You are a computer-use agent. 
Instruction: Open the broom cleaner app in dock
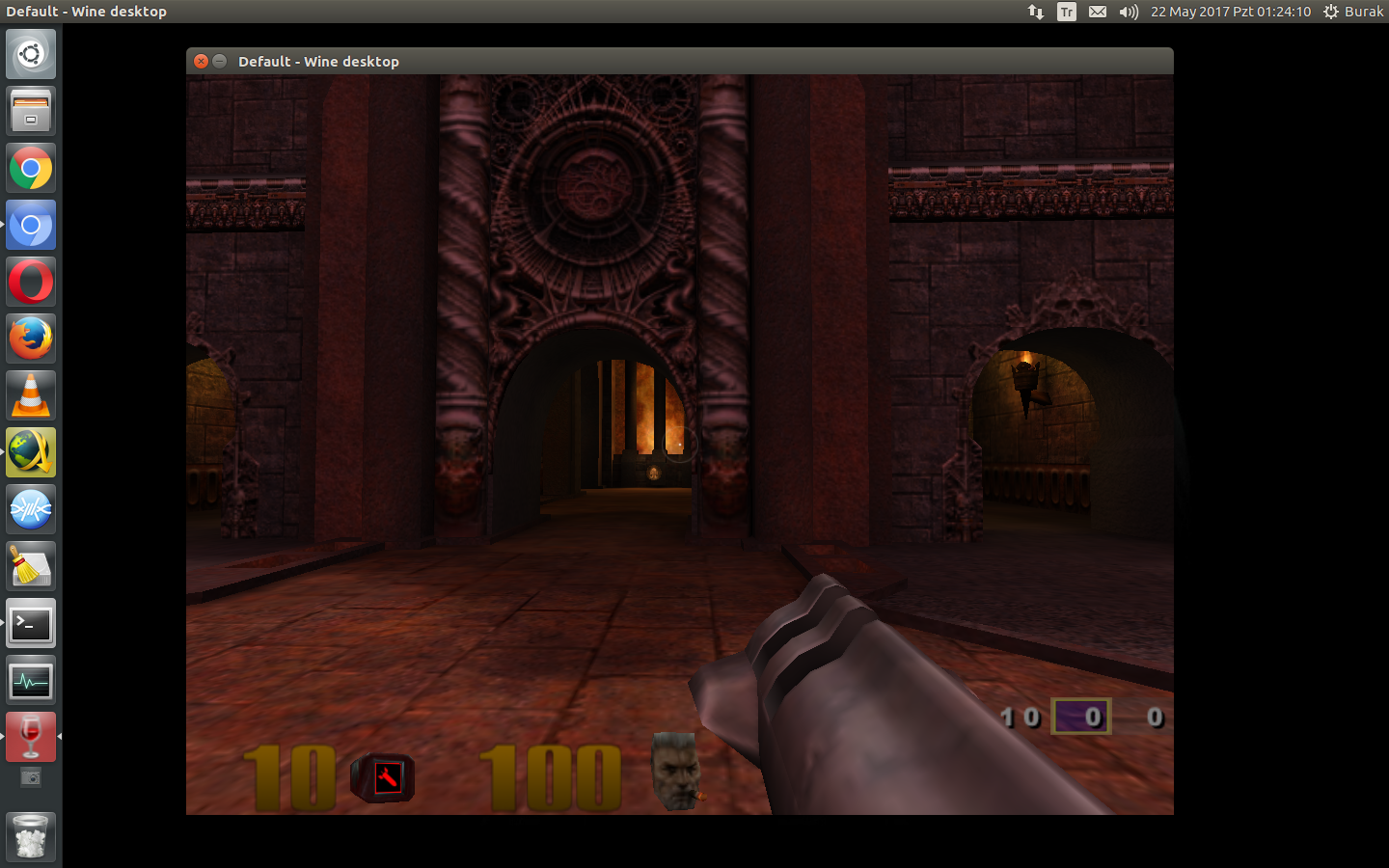31,566
